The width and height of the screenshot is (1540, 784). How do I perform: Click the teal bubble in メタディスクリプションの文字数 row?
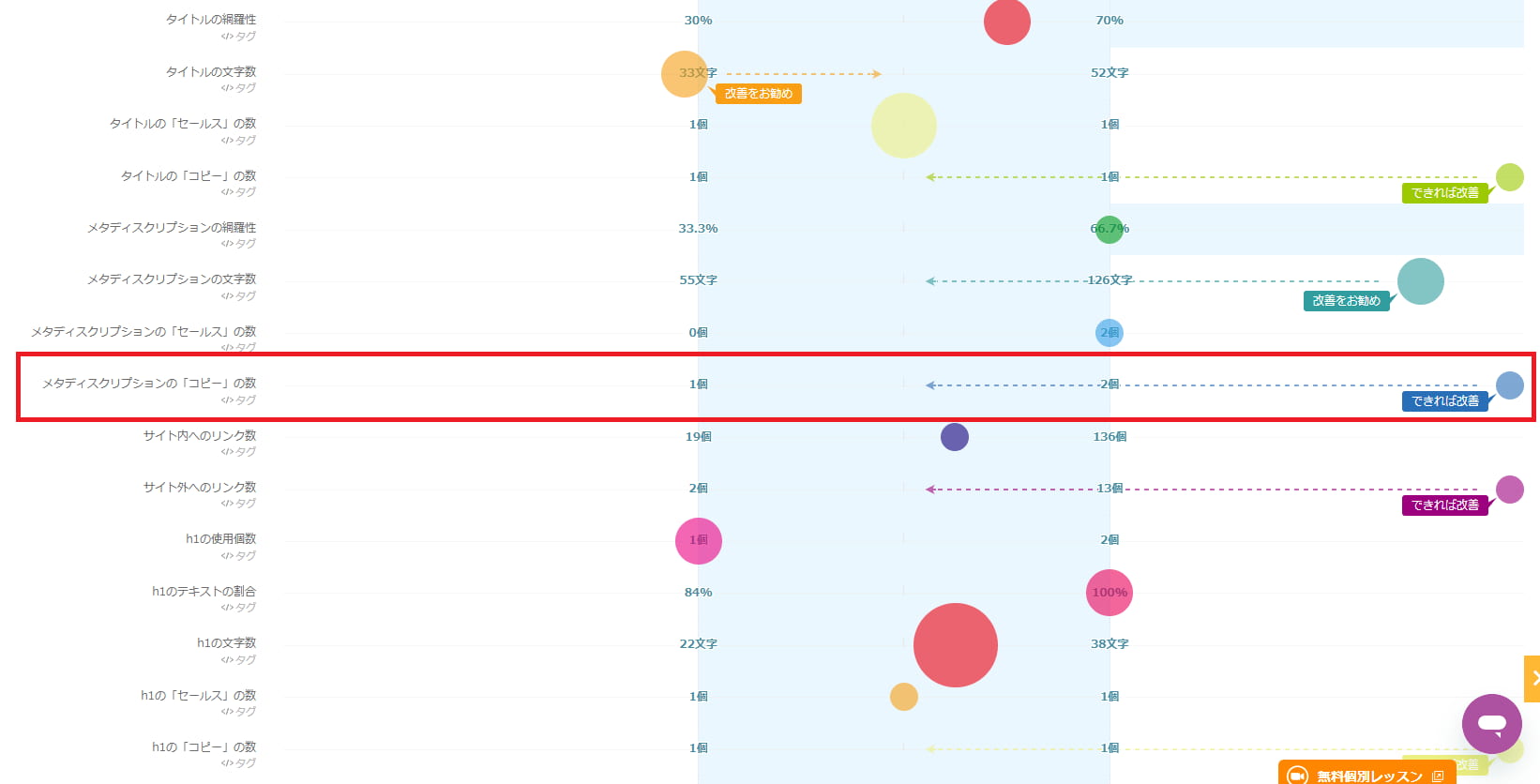tap(1420, 281)
